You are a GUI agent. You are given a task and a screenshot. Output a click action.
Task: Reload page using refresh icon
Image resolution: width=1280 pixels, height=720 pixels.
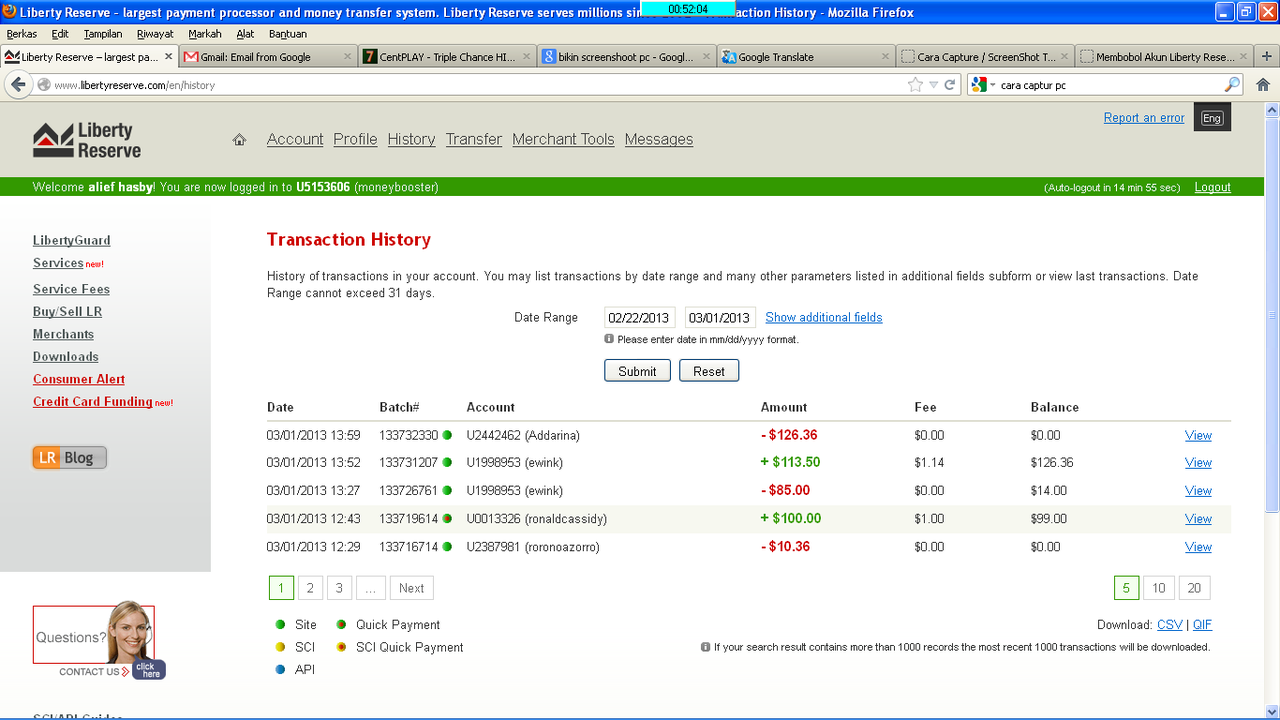[950, 85]
